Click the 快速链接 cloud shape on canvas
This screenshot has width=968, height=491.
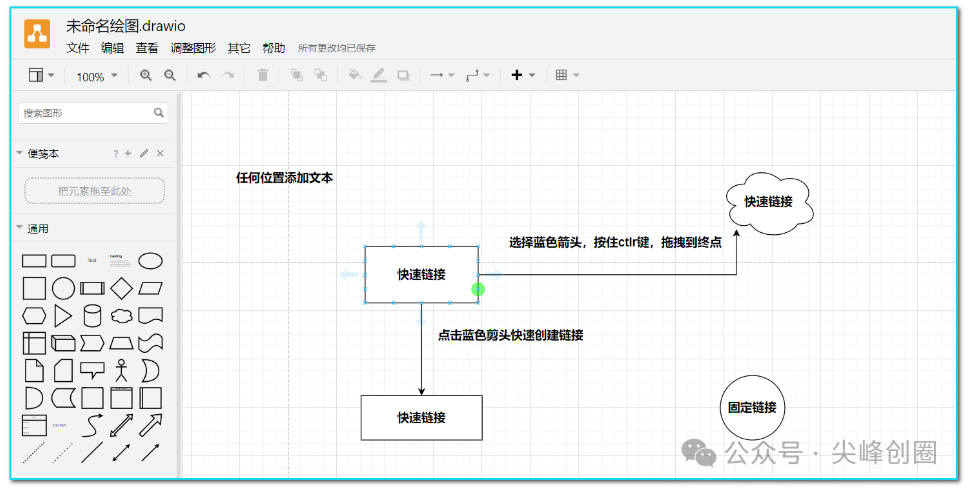[x=769, y=203]
